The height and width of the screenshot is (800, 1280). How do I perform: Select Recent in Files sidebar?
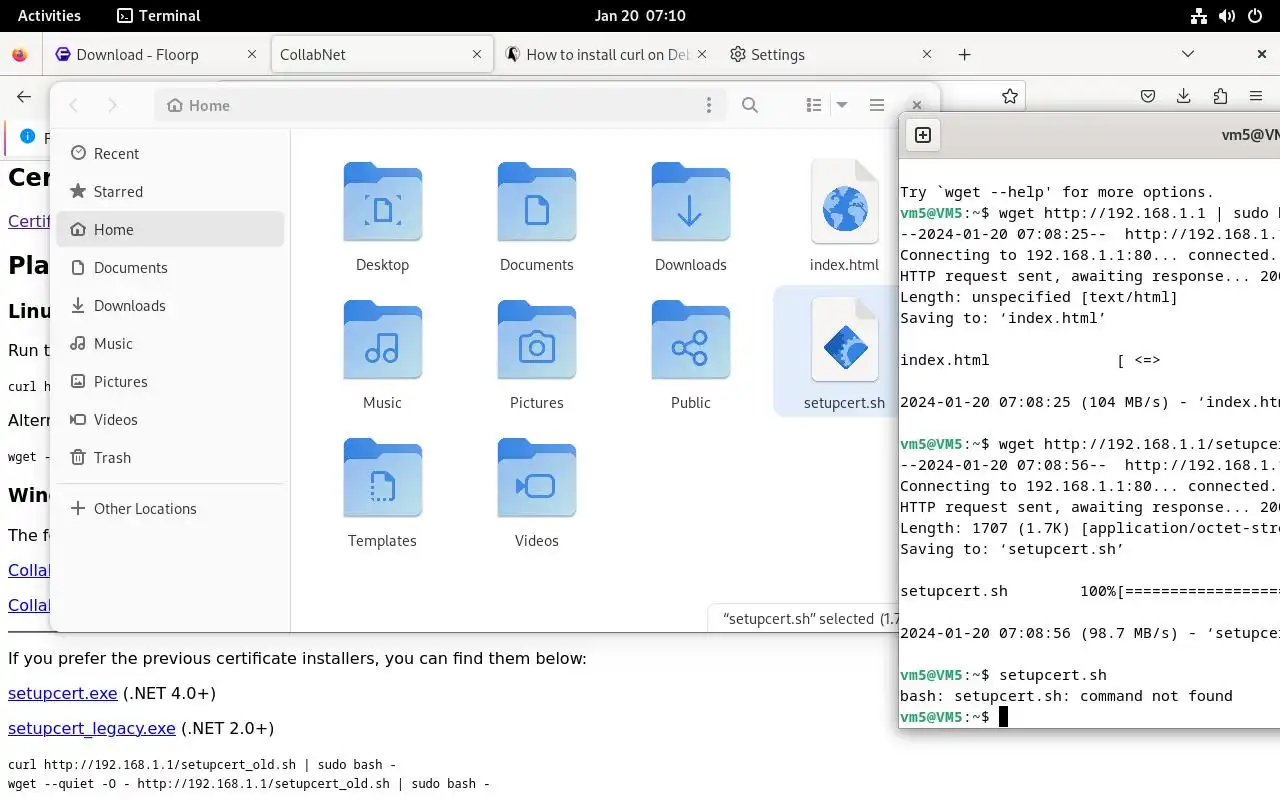[x=170, y=153]
